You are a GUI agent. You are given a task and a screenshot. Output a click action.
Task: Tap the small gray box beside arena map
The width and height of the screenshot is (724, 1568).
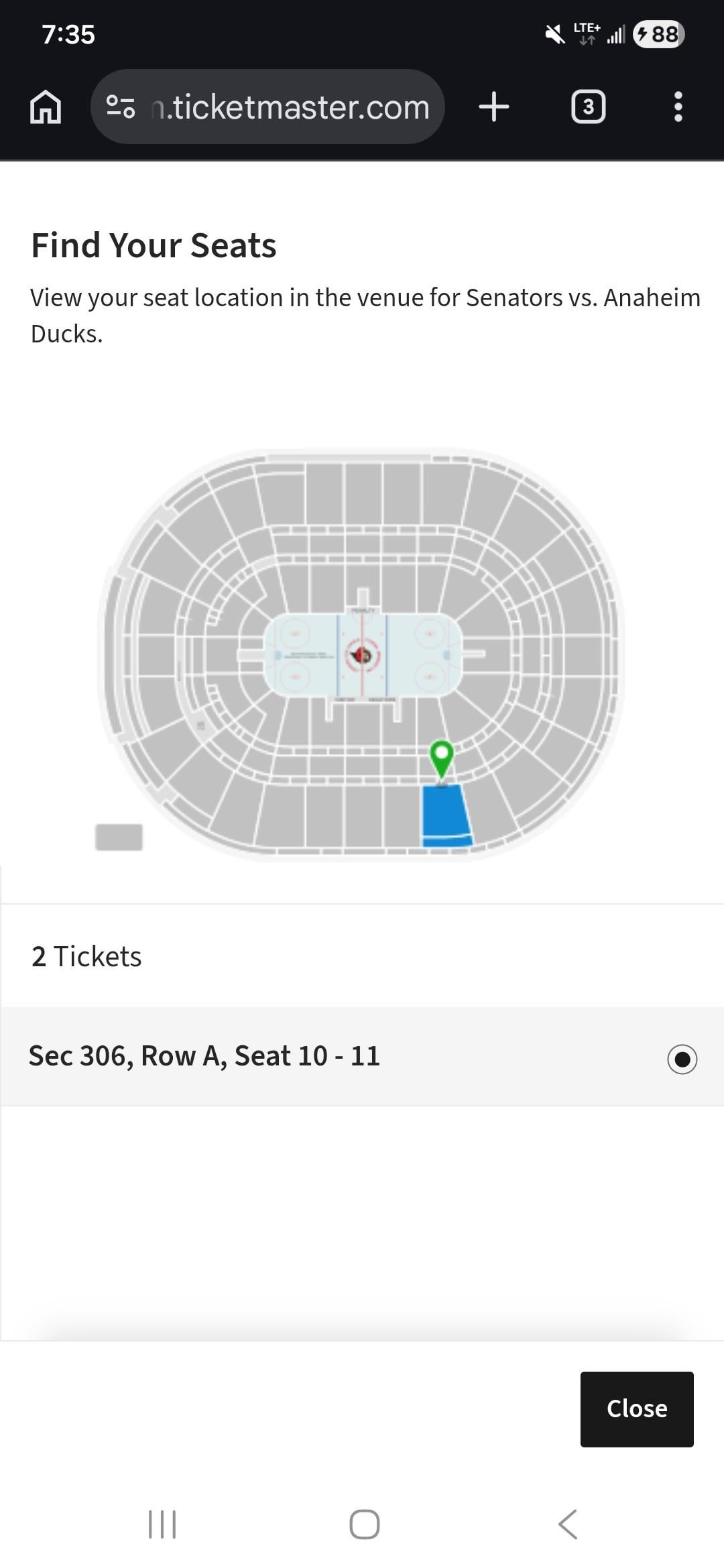(x=119, y=837)
